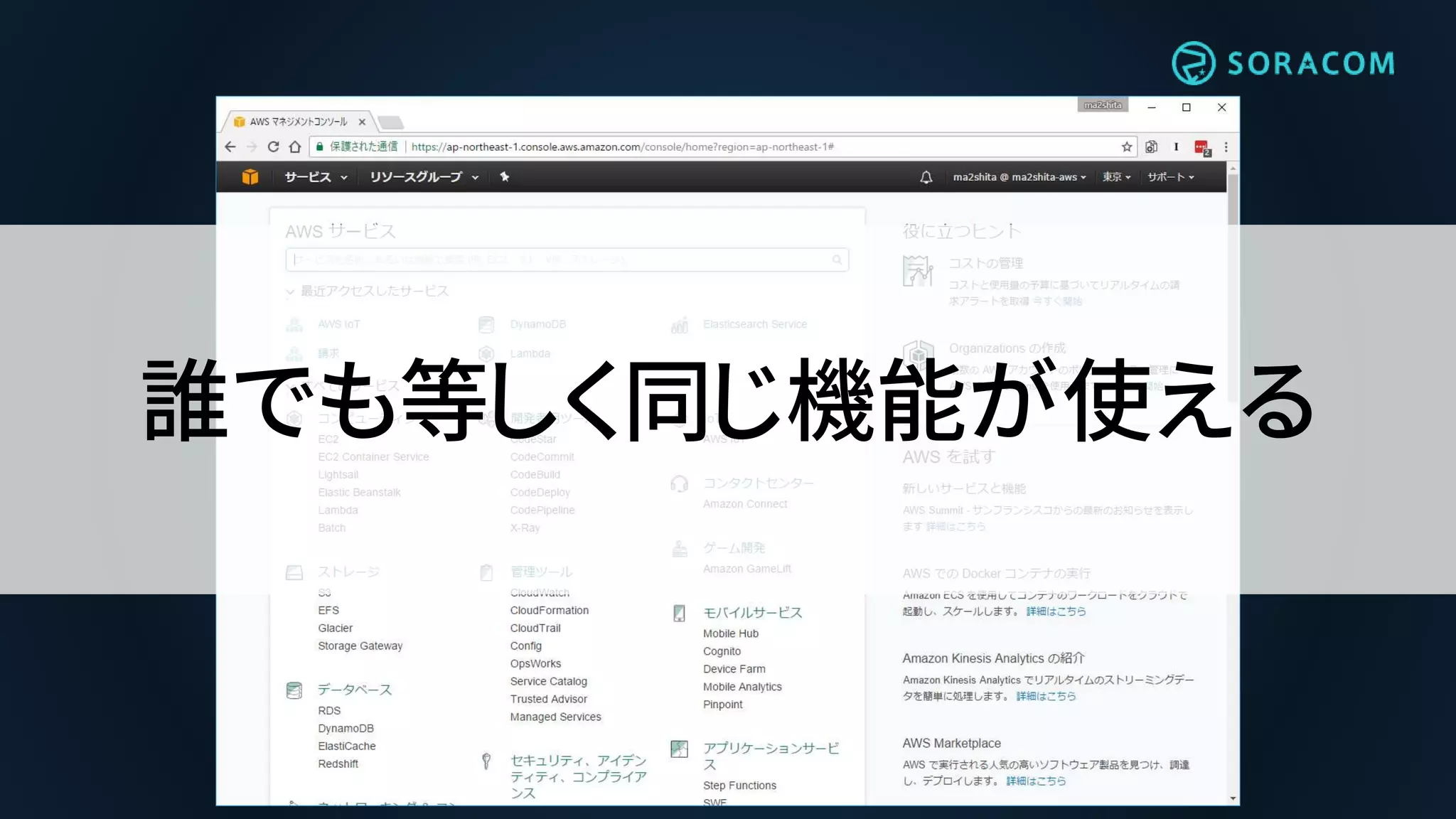
Task: Open the Device Farm service
Action: tap(734, 670)
